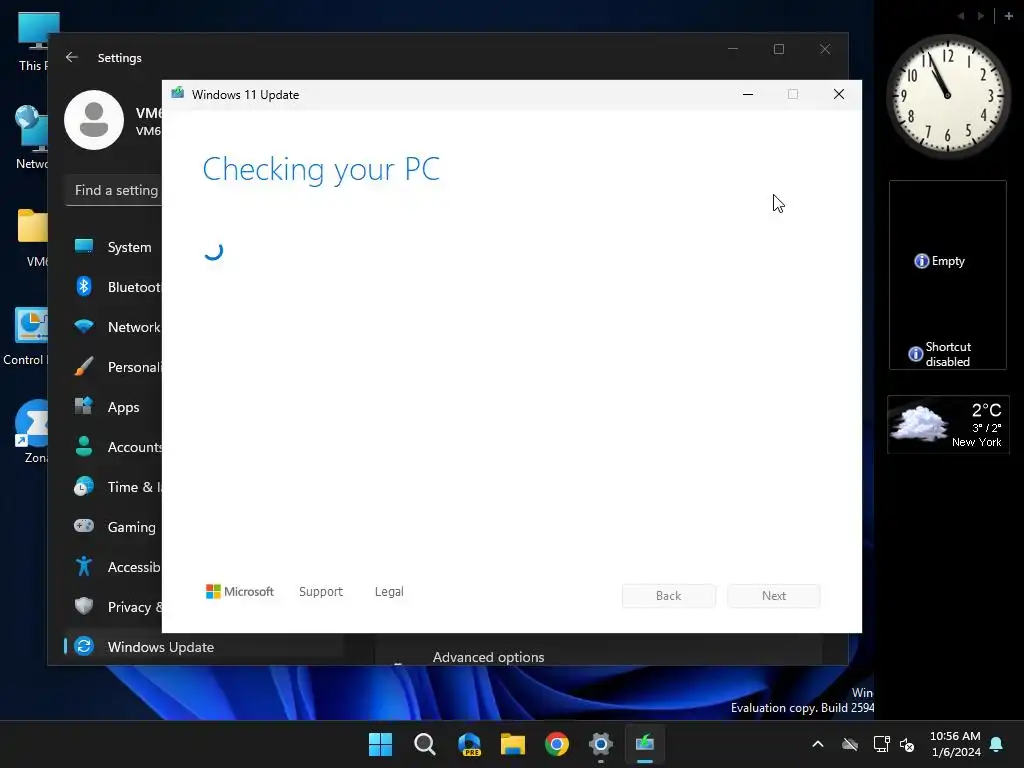
Task: Click the display tray icon with a warning mark
Action: [x=881, y=744]
